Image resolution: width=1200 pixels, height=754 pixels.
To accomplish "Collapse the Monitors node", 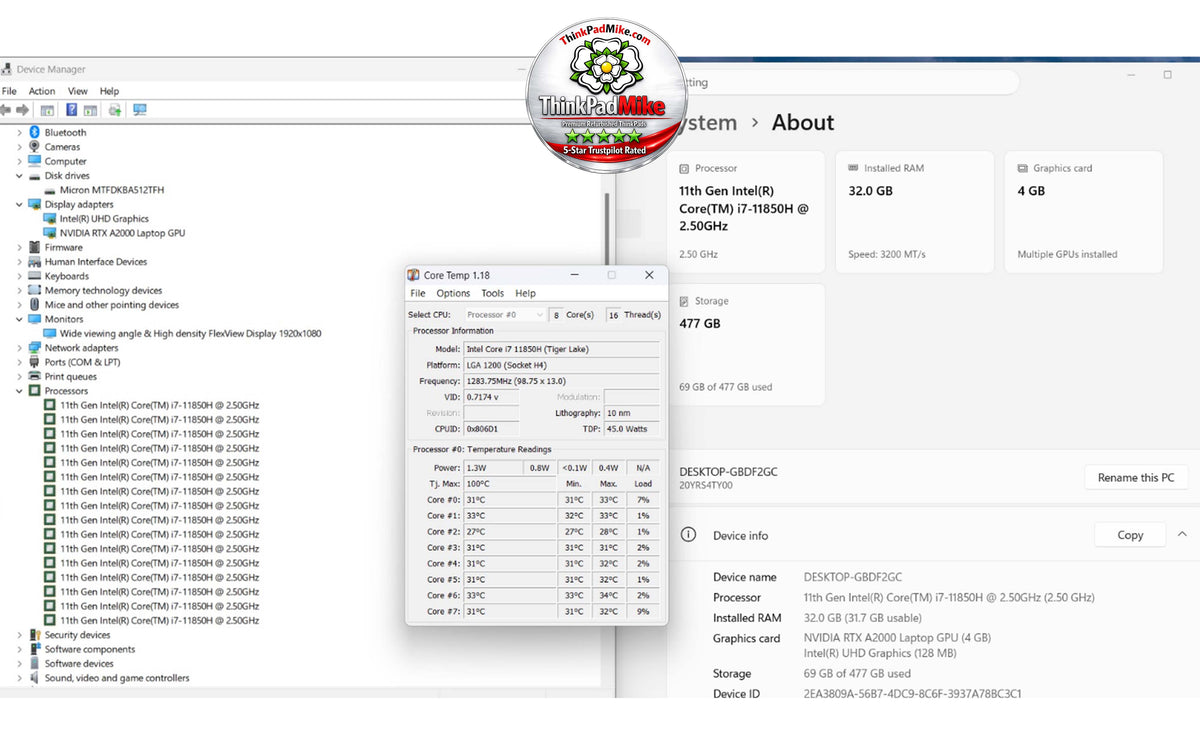I will [x=19, y=319].
